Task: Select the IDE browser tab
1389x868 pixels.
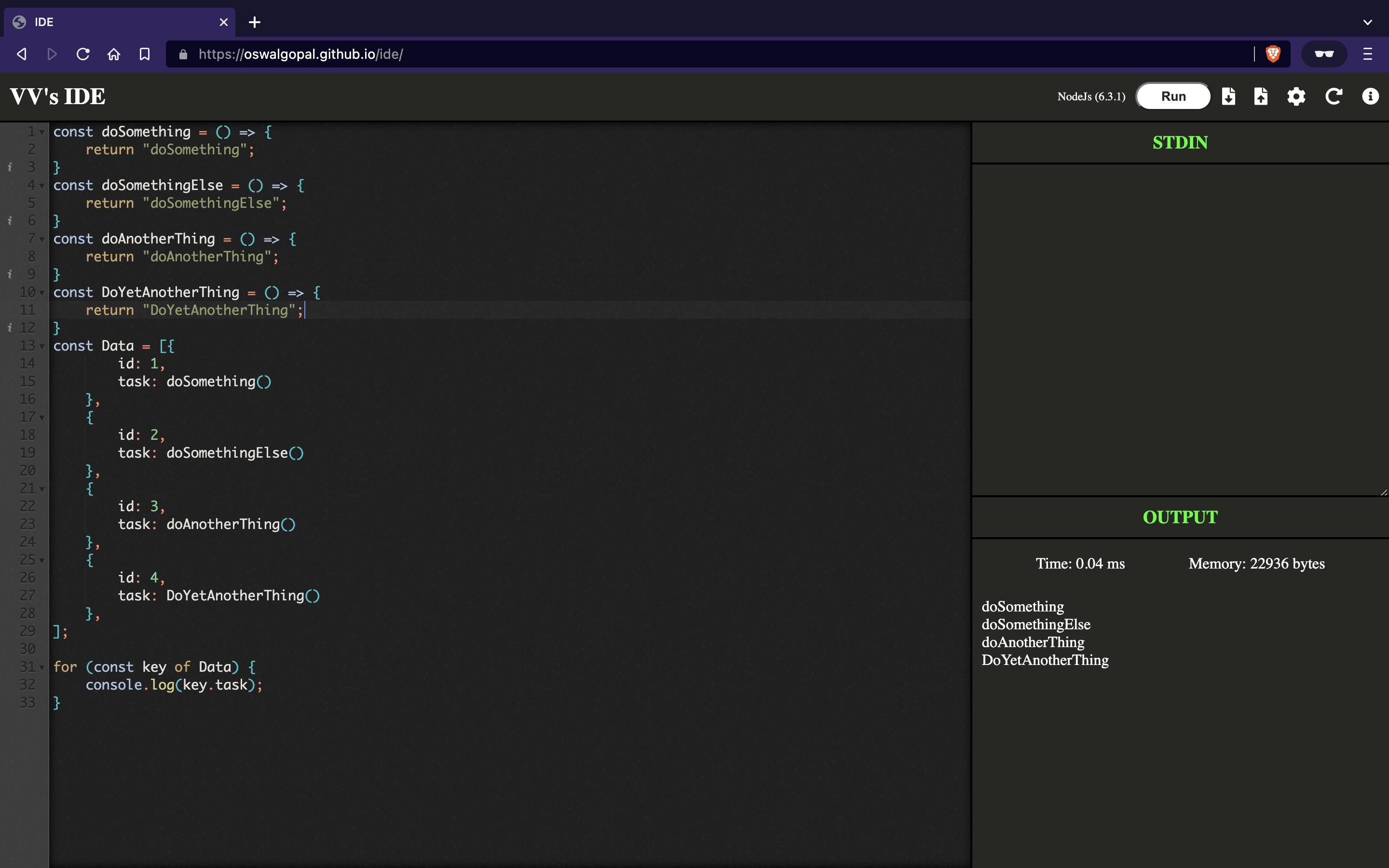Action: click(x=120, y=22)
